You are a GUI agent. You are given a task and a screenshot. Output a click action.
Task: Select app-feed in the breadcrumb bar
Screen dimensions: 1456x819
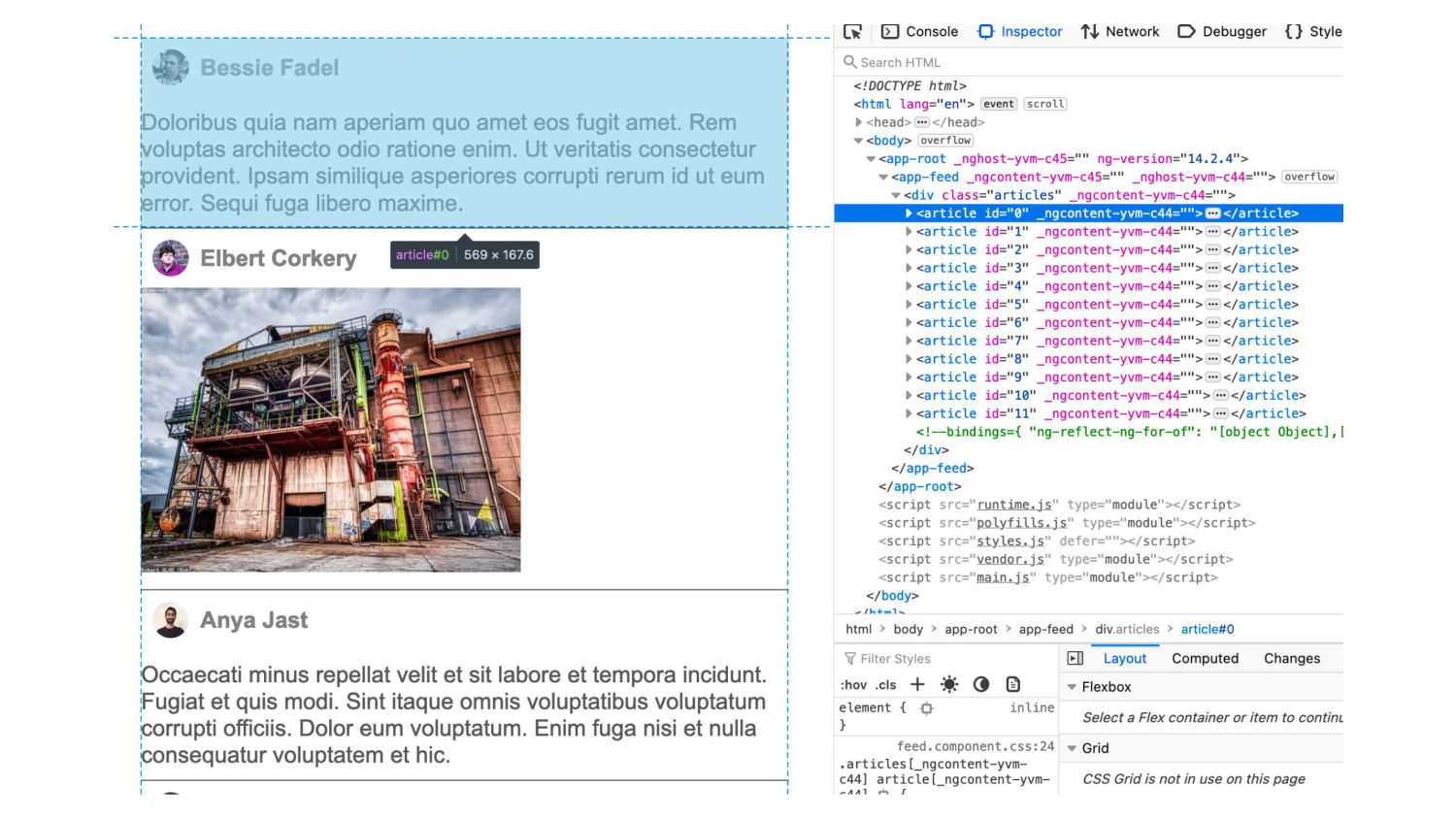(x=1046, y=630)
